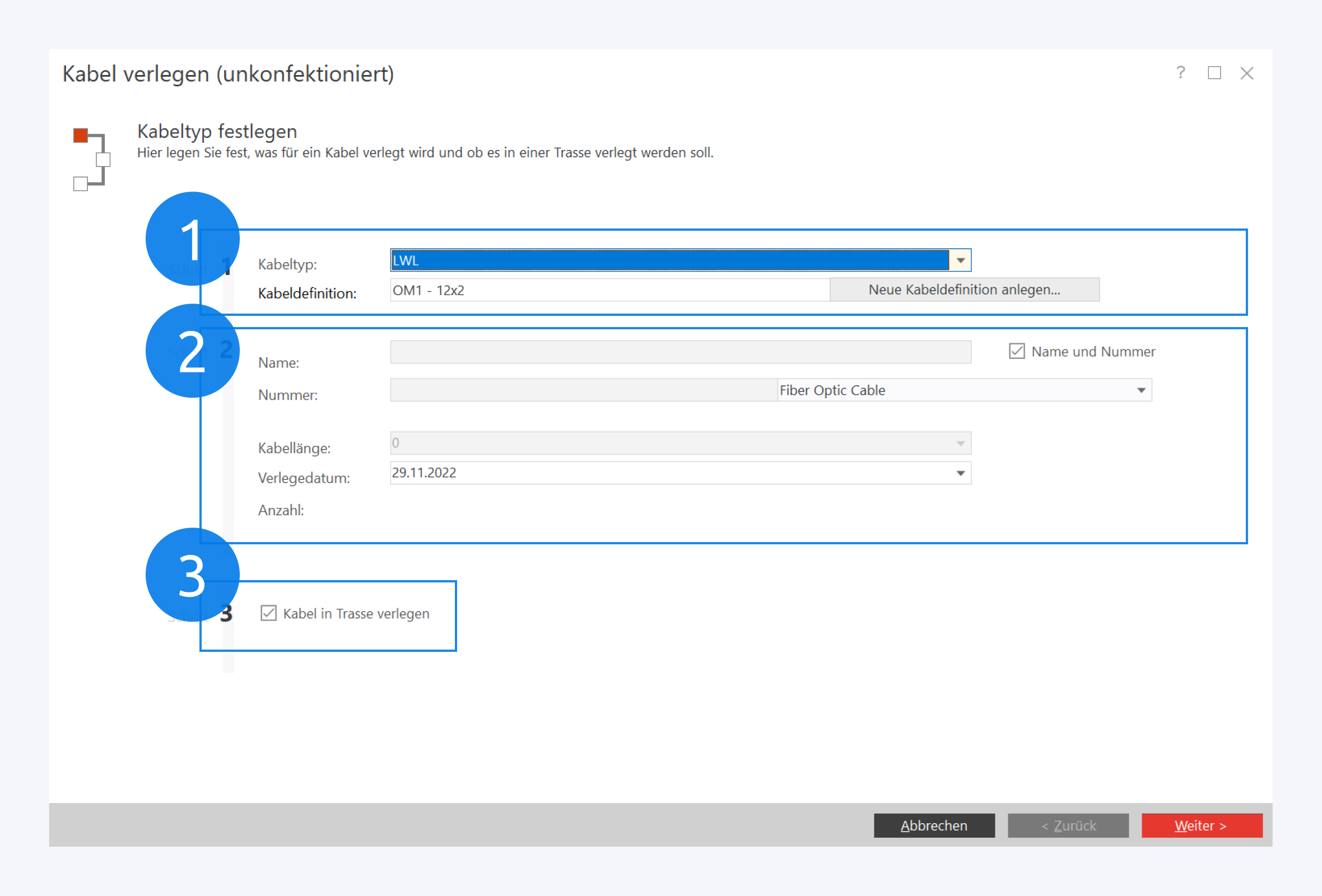Close the Kabel verlegen dialog
Screen dimensions: 1322x896
coord(1246,73)
